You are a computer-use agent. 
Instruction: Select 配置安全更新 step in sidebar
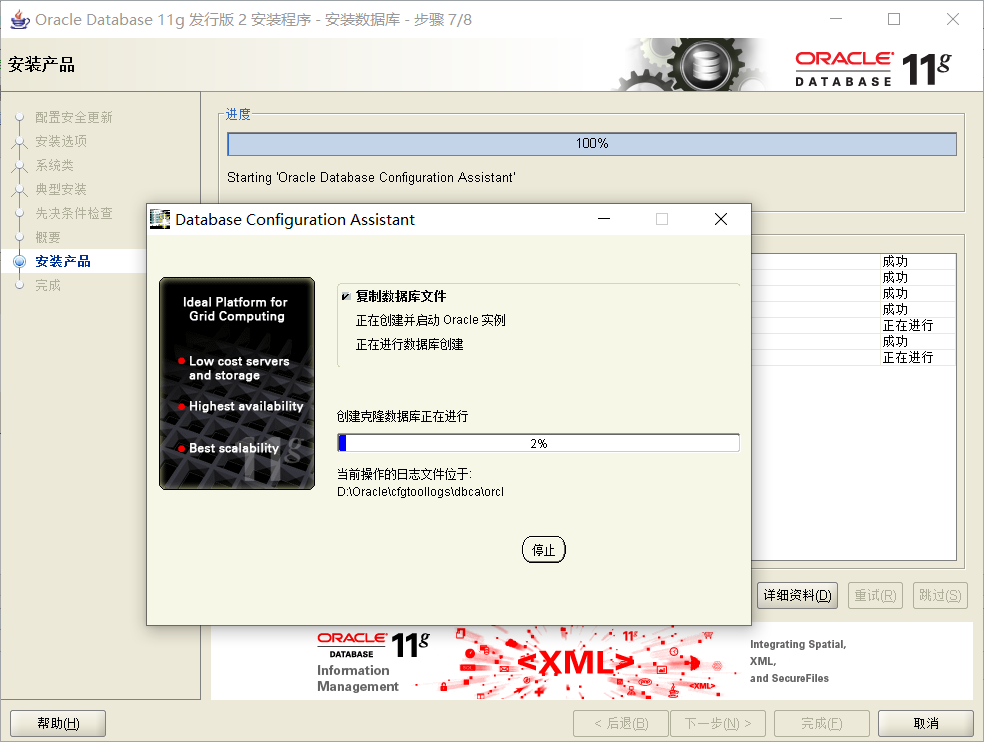point(73,117)
